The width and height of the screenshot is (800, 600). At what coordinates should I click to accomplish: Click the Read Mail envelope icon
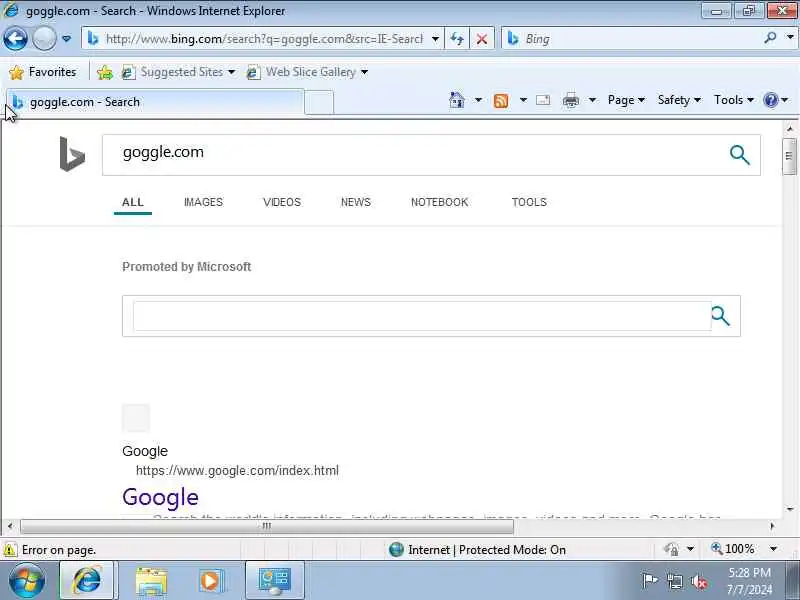coord(543,100)
